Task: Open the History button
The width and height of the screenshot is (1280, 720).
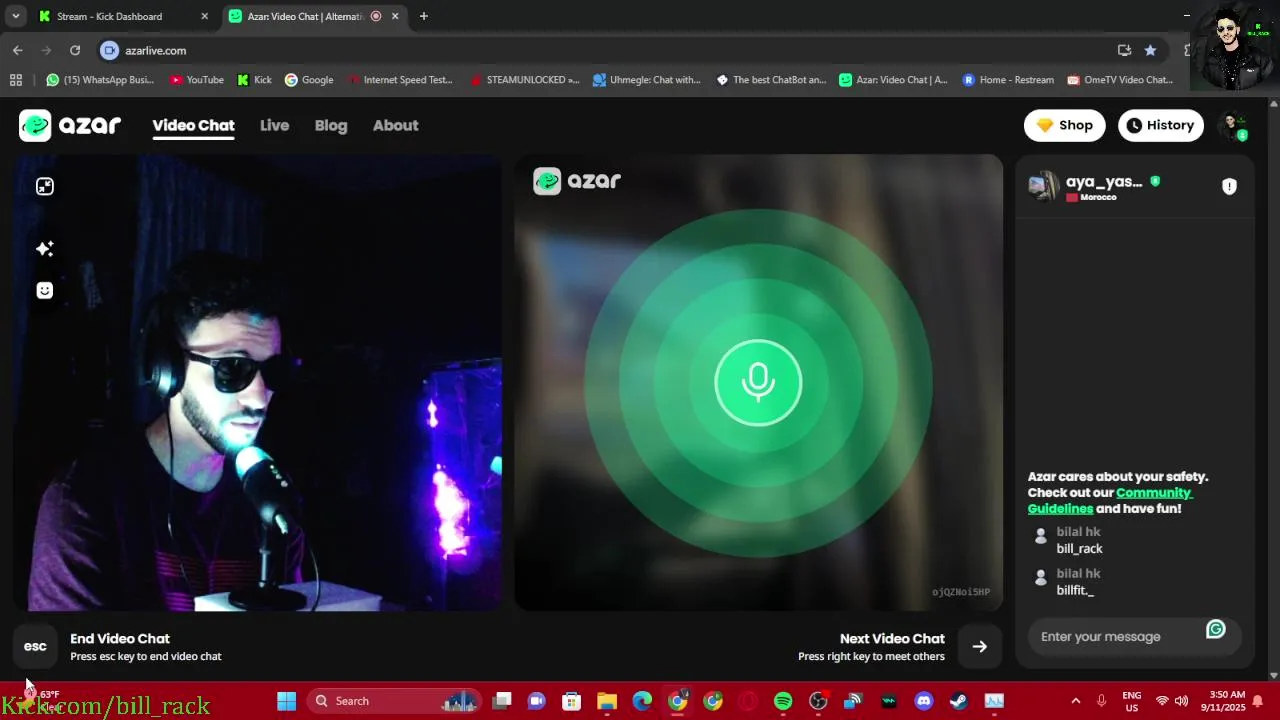Action: (1160, 125)
